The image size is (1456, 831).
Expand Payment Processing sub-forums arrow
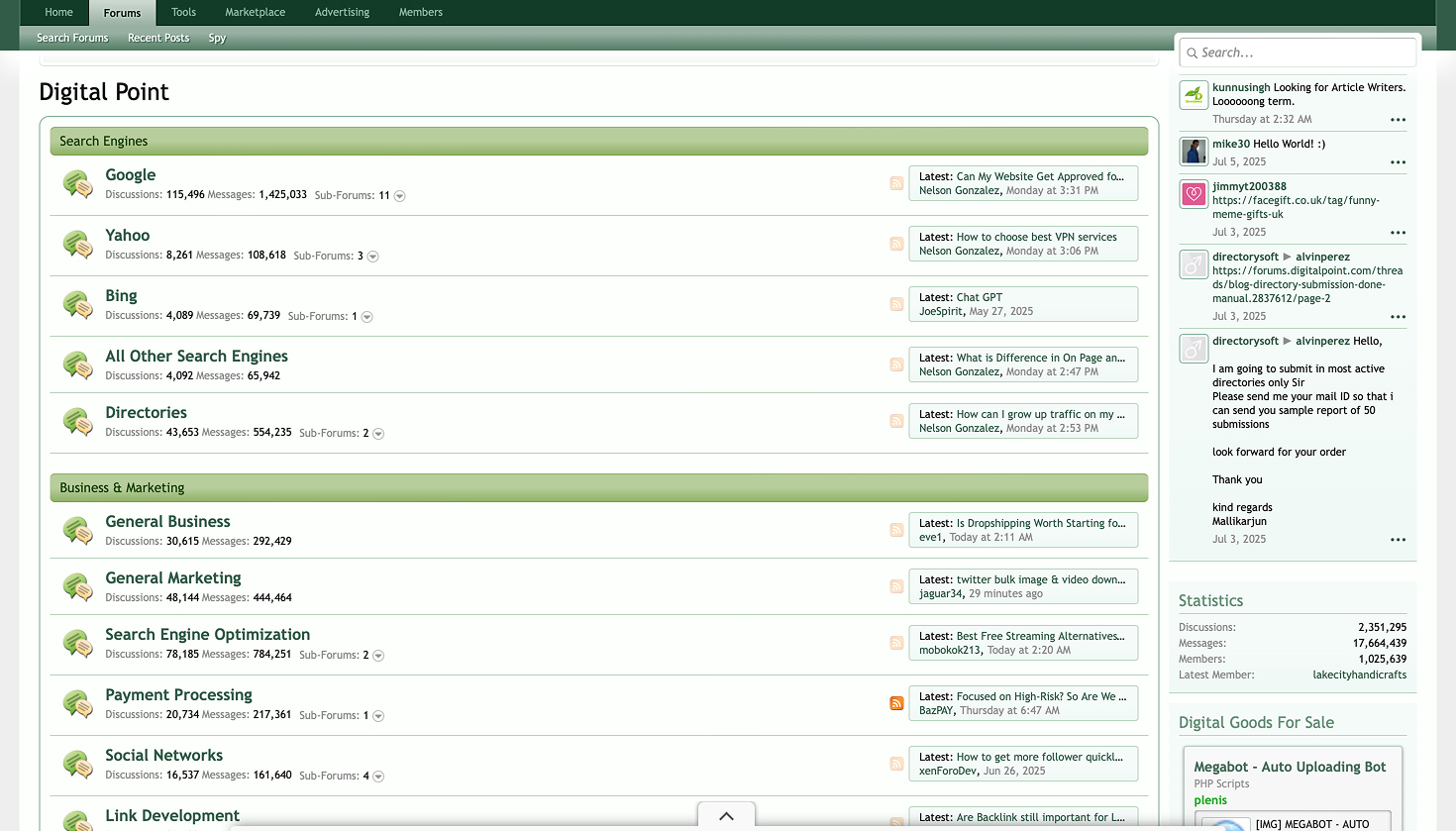pos(378,716)
